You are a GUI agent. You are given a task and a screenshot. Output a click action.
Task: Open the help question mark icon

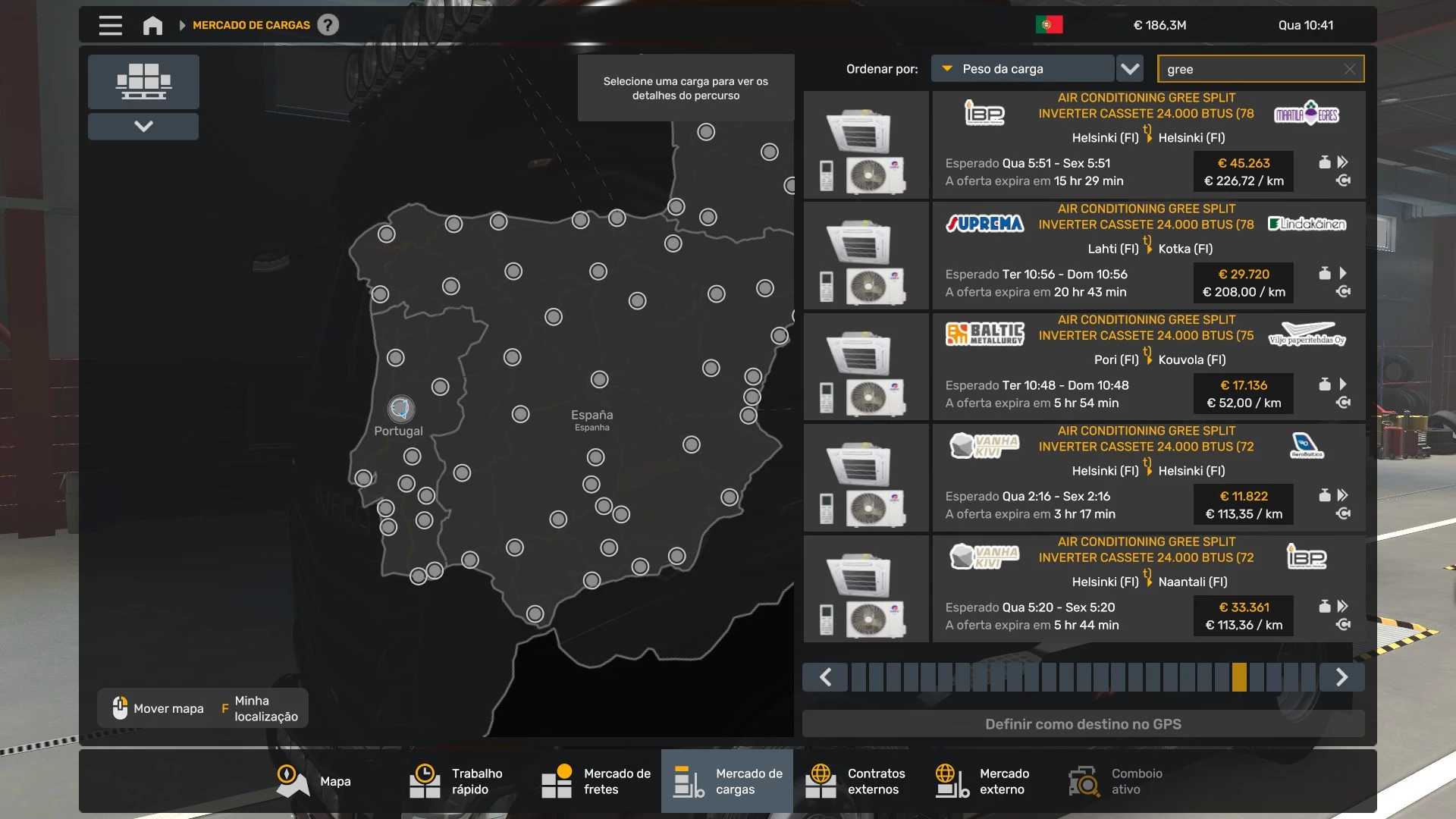point(328,25)
